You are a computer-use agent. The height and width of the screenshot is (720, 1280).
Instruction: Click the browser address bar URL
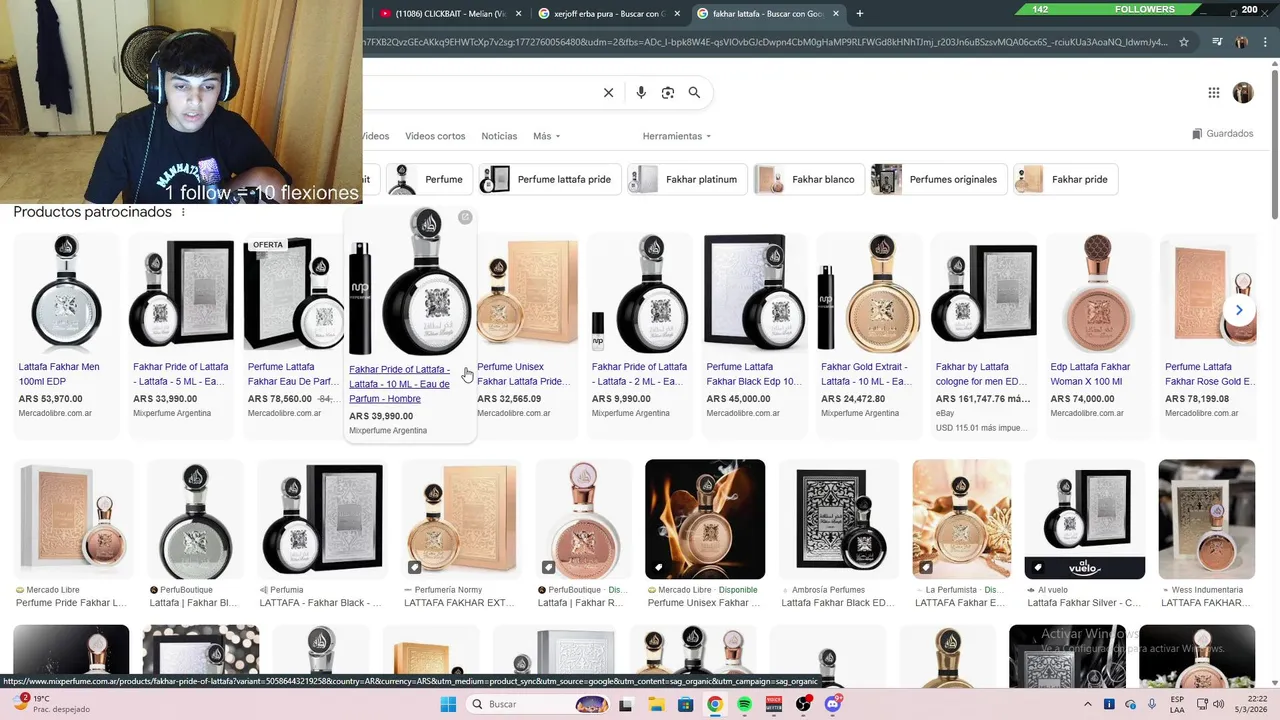tap(765, 42)
